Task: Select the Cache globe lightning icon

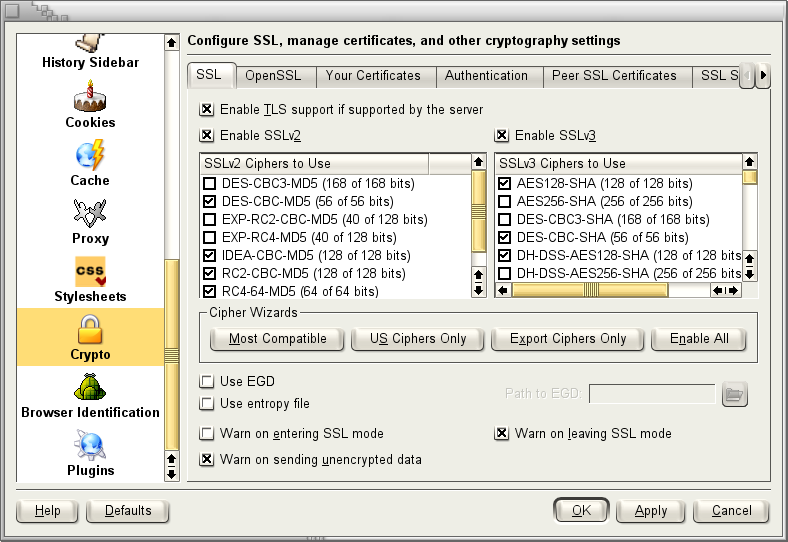Action: click(x=90, y=155)
